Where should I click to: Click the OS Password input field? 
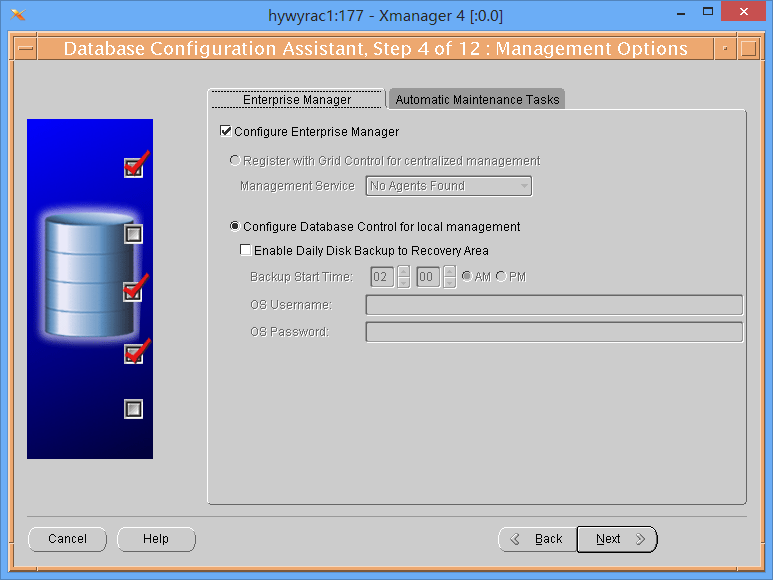(x=554, y=332)
